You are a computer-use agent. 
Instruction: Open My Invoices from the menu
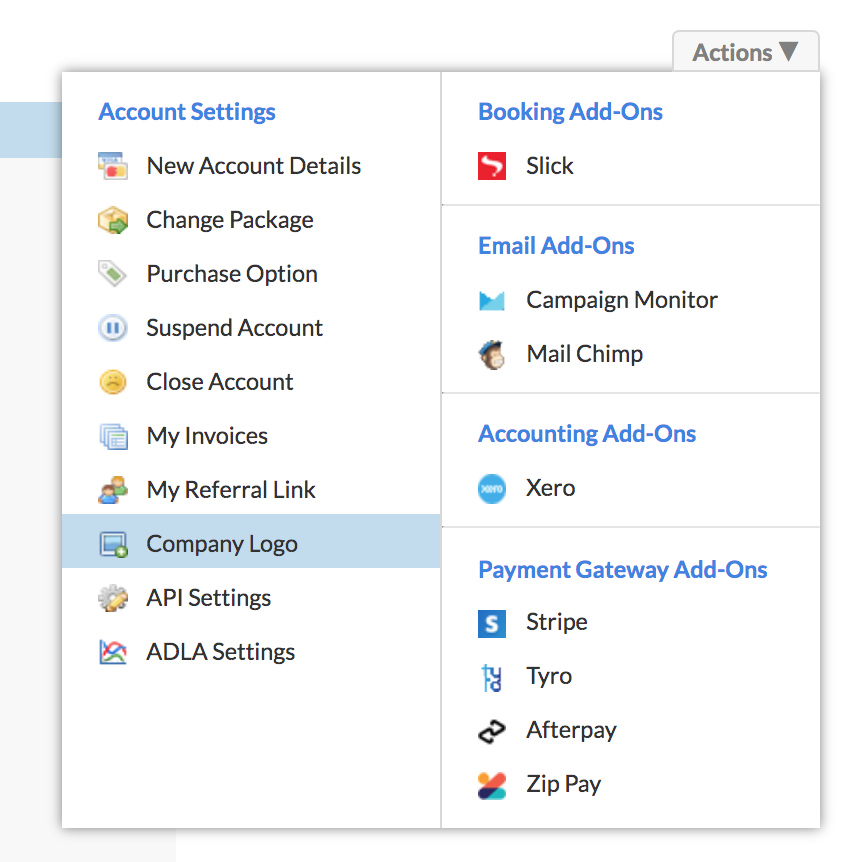pyautogui.click(x=251, y=436)
